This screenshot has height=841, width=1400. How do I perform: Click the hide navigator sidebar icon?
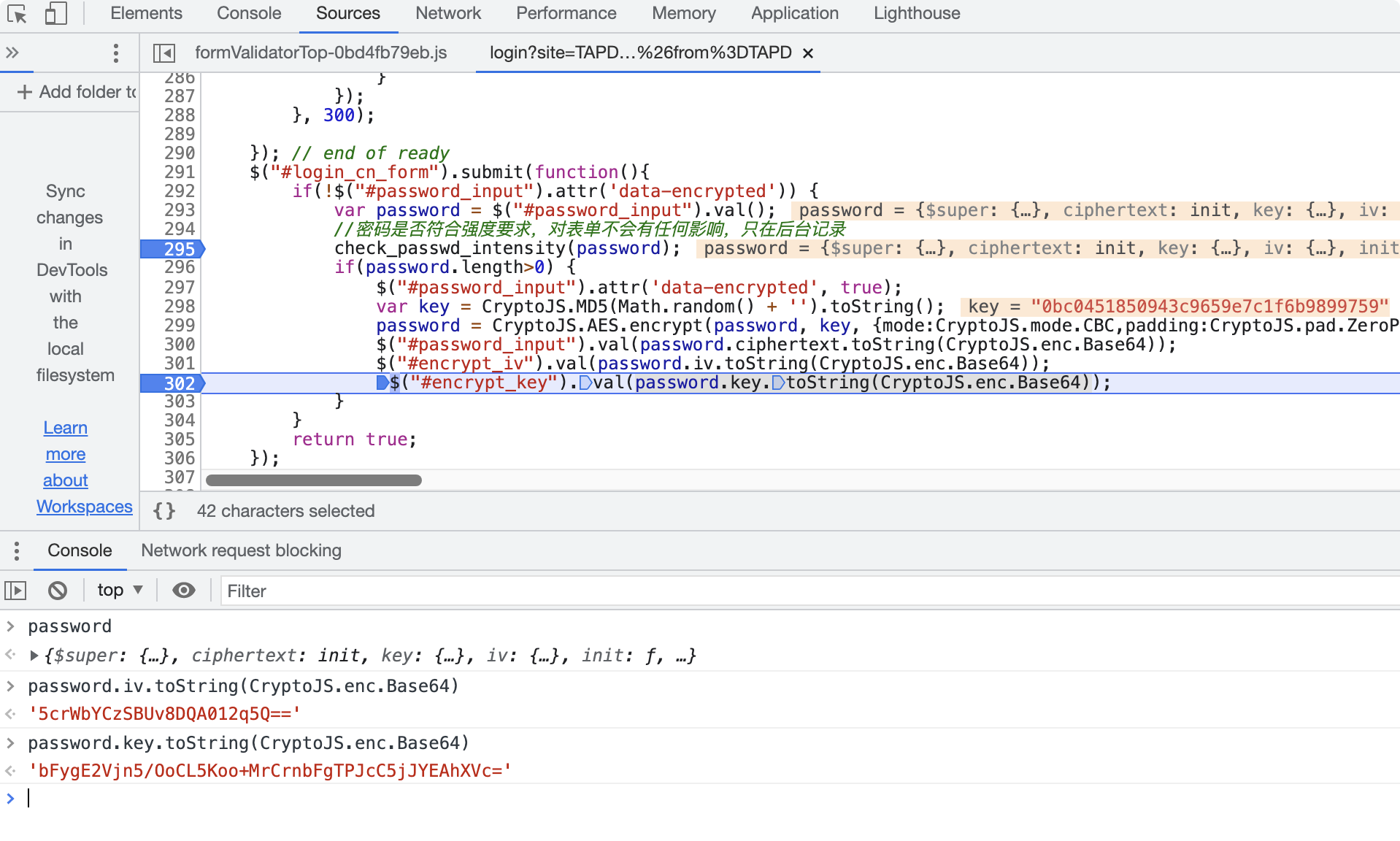164,53
